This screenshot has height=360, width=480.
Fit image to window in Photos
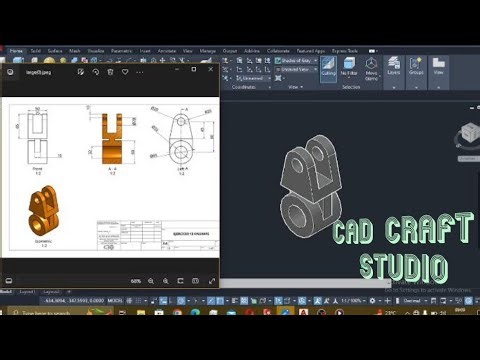(180, 281)
